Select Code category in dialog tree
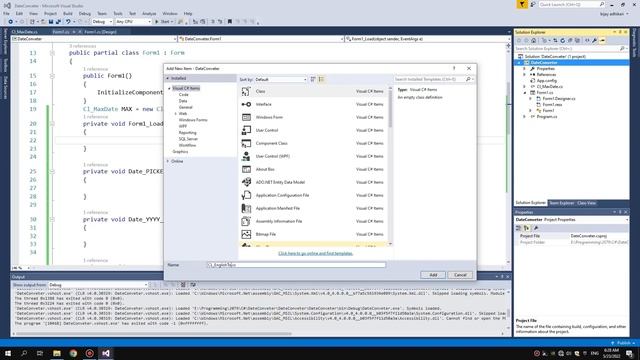Image resolution: width=640 pixels, height=360 pixels. (x=184, y=95)
